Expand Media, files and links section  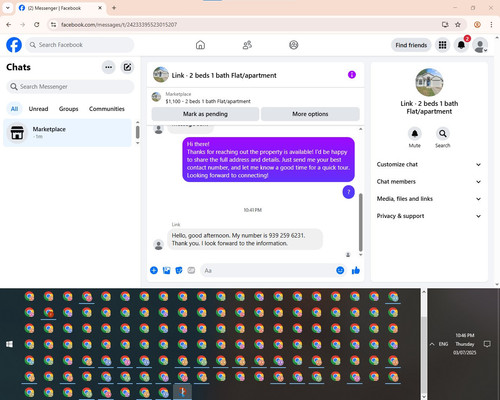click(x=429, y=199)
